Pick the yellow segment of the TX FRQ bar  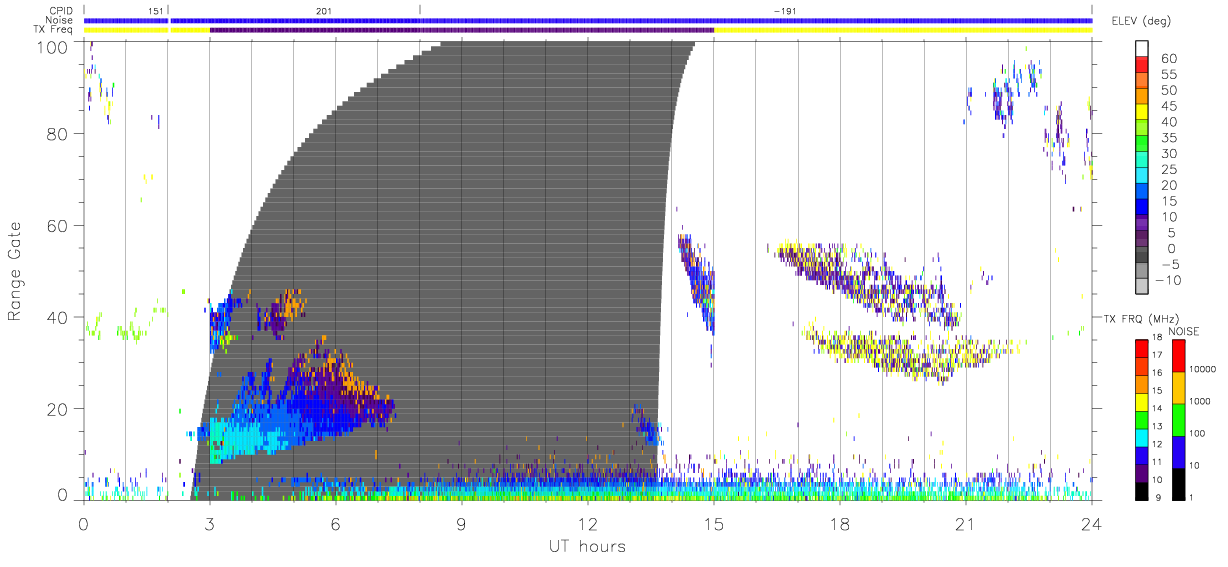(x=1141, y=401)
